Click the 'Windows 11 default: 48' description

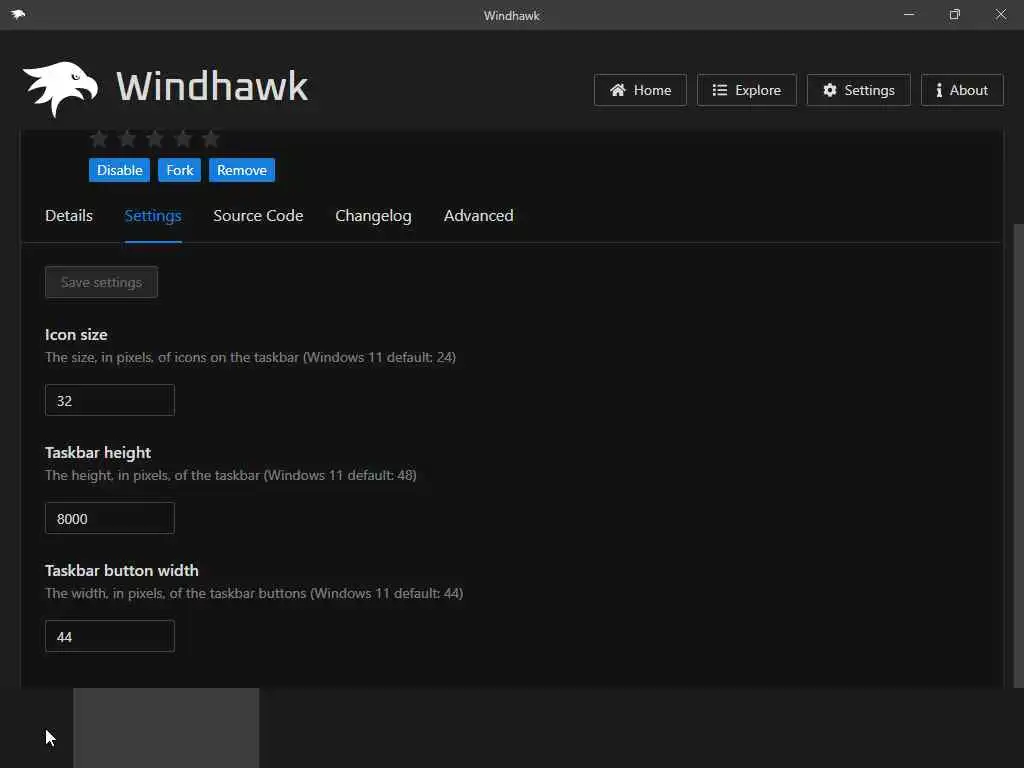coord(340,475)
